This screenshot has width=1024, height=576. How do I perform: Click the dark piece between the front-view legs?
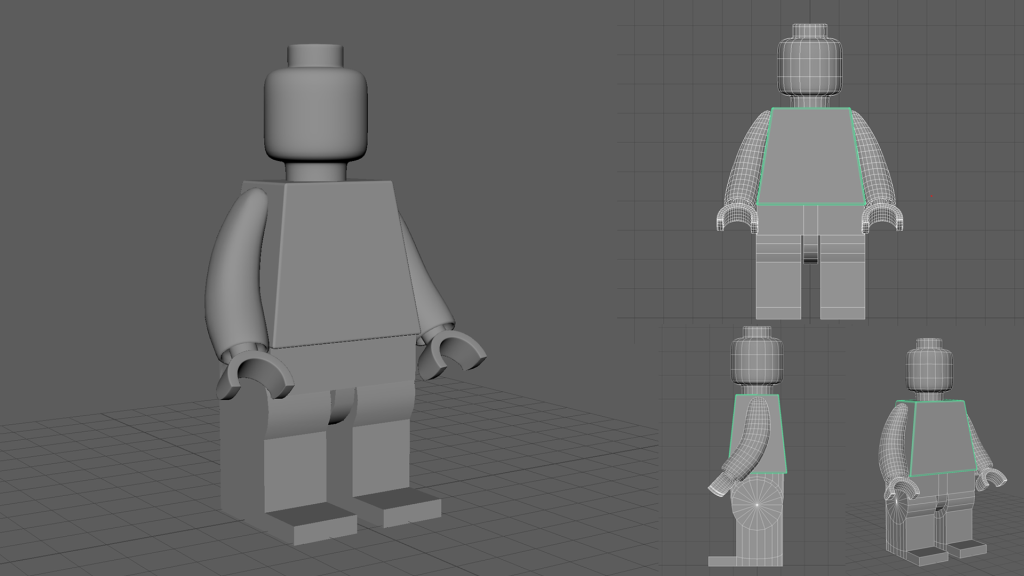810,249
